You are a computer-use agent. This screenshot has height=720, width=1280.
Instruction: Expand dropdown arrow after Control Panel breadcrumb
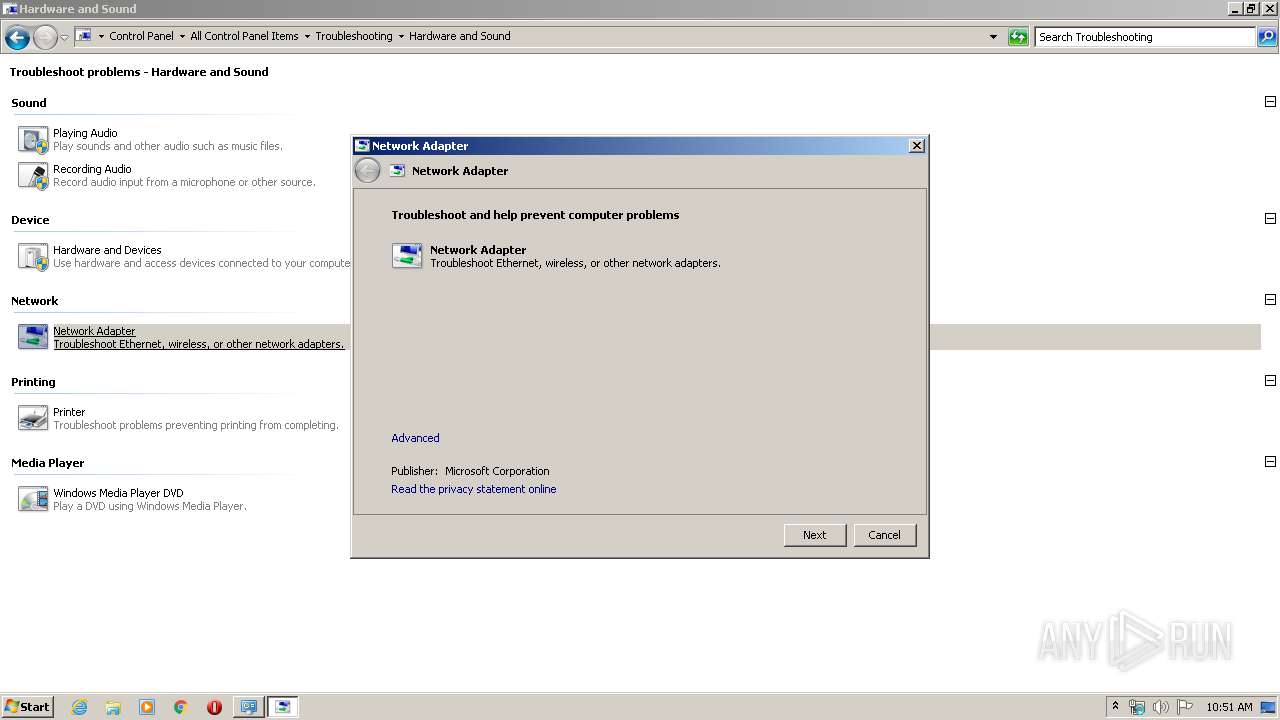pos(182,36)
